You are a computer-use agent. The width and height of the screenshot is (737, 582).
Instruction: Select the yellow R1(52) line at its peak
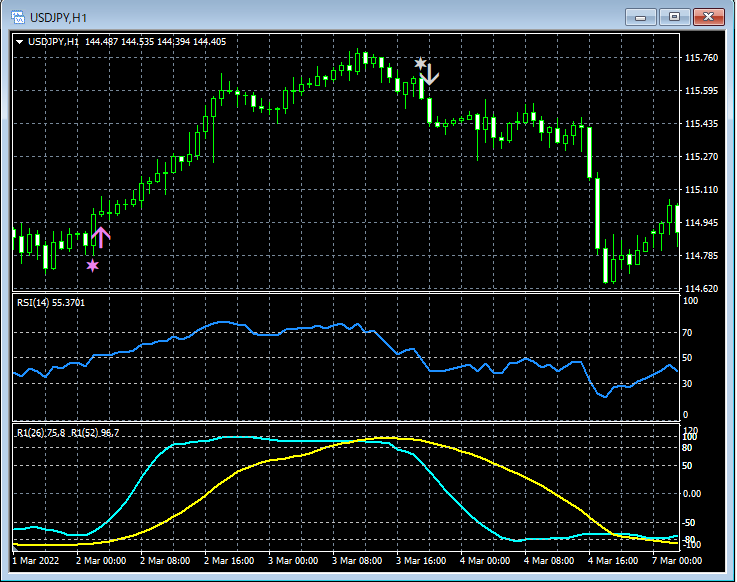click(385, 438)
